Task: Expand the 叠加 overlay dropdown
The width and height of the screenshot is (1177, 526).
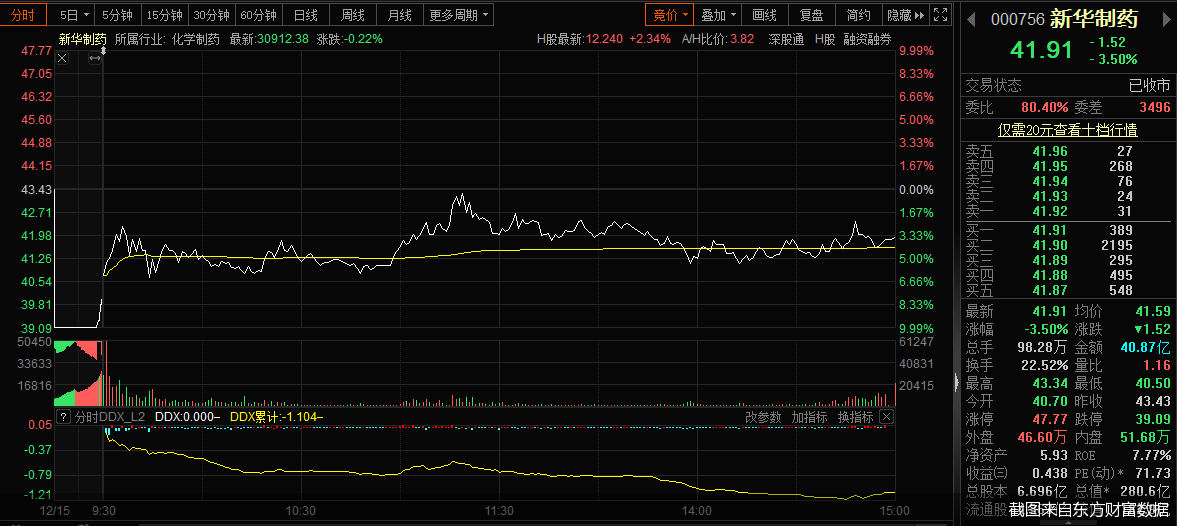Action: point(719,15)
